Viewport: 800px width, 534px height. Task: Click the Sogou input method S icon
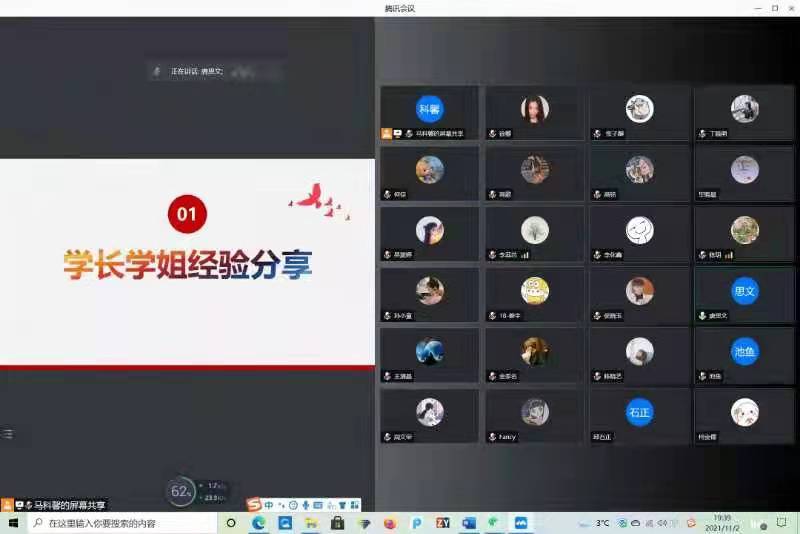click(255, 505)
